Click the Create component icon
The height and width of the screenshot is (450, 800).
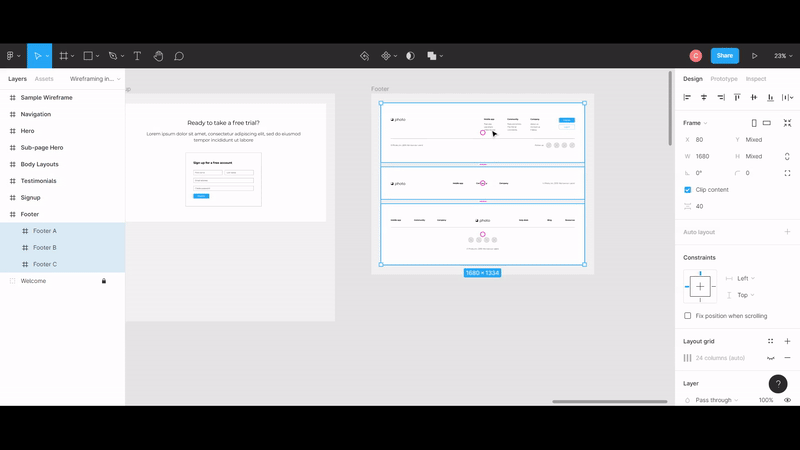386,56
